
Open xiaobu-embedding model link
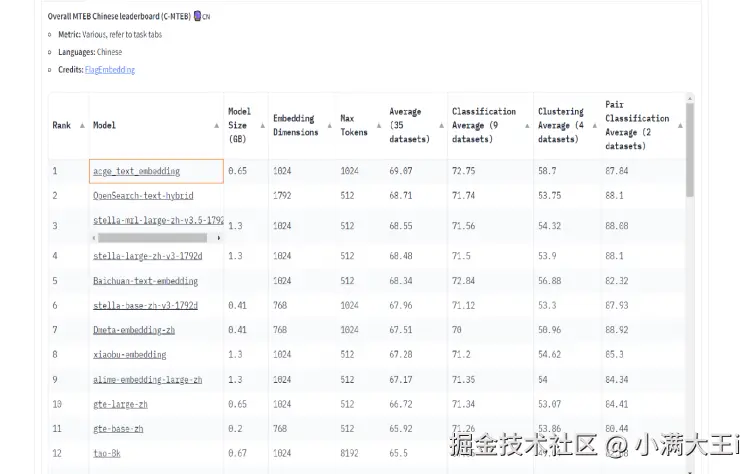[130, 354]
